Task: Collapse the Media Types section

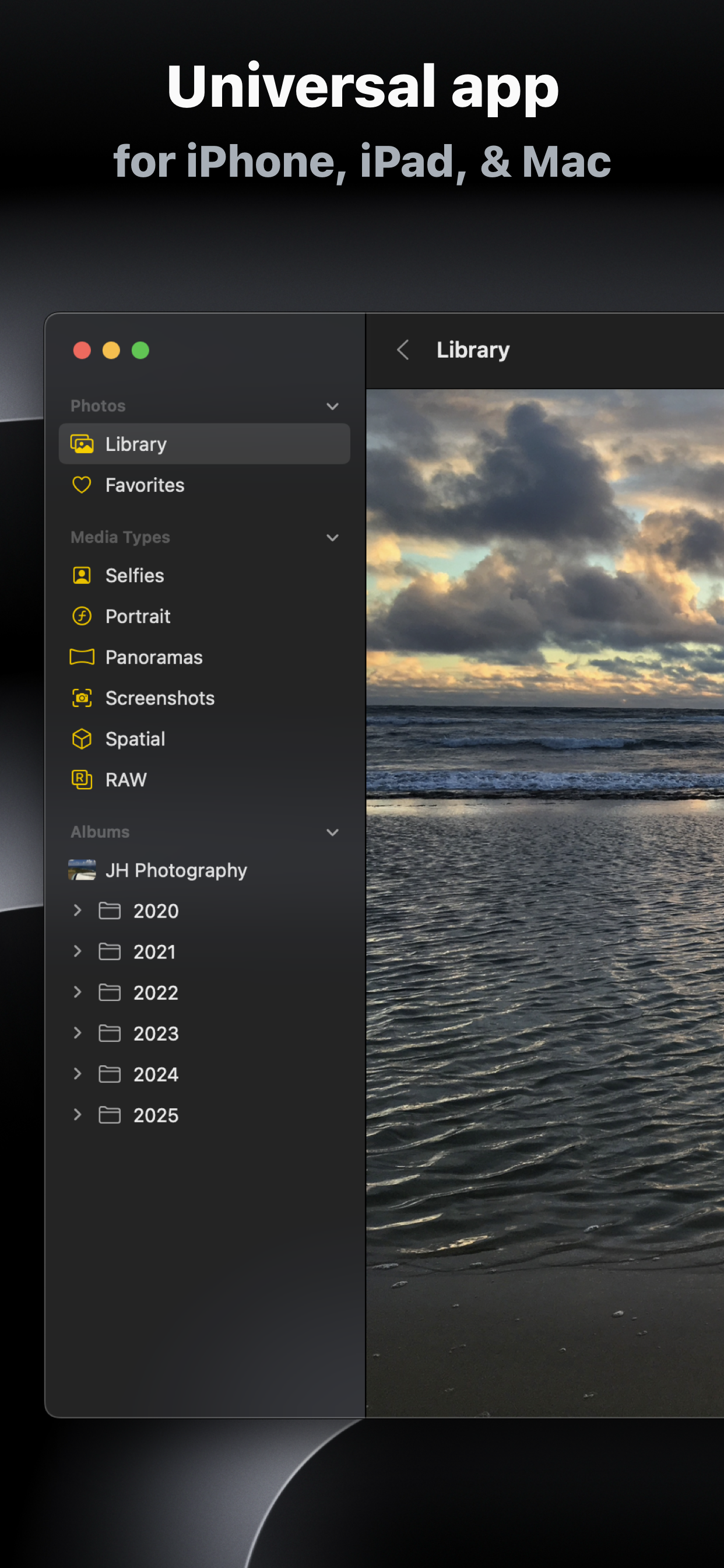Action: [332, 537]
